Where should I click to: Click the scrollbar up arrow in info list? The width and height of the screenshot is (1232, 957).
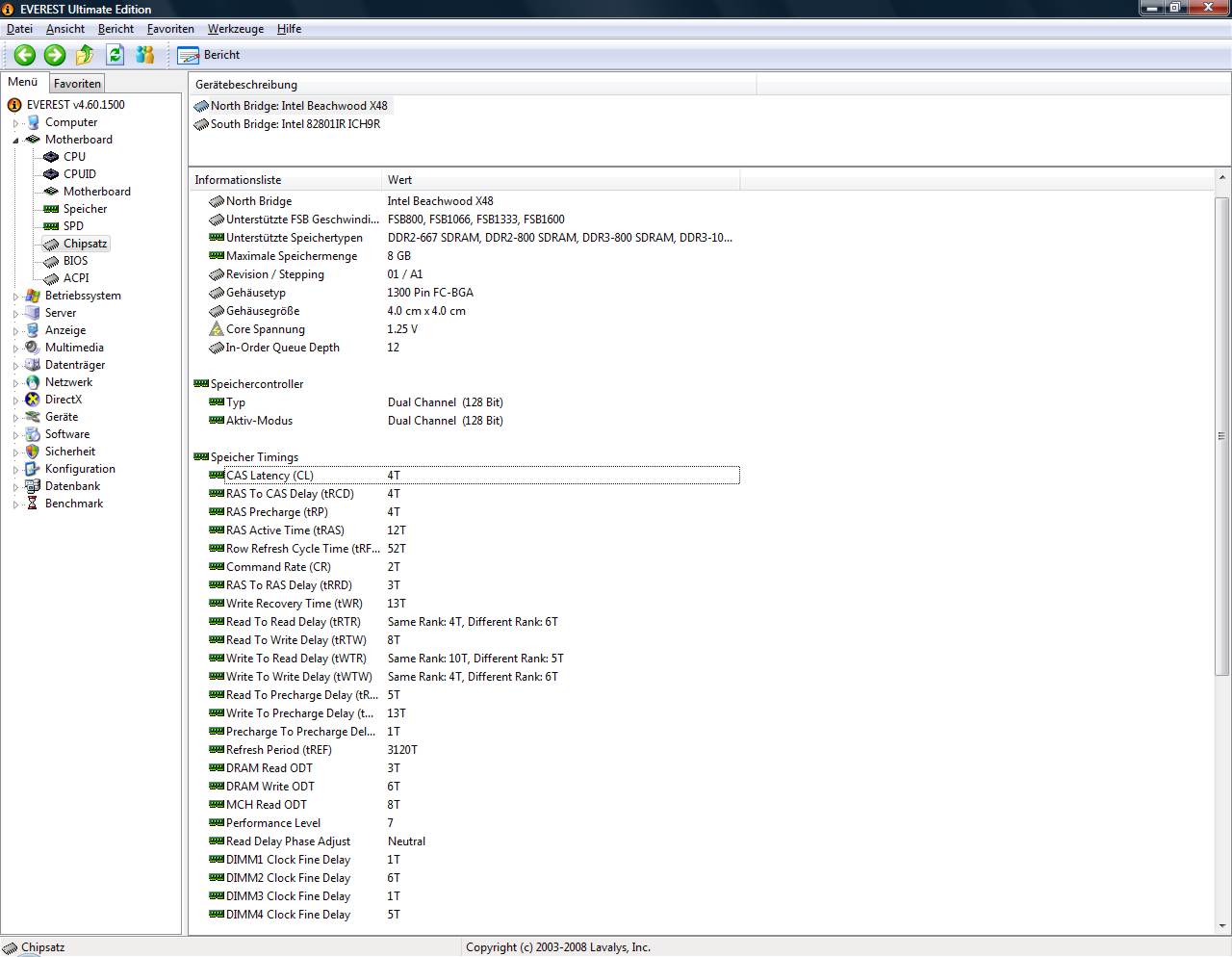(x=1222, y=178)
